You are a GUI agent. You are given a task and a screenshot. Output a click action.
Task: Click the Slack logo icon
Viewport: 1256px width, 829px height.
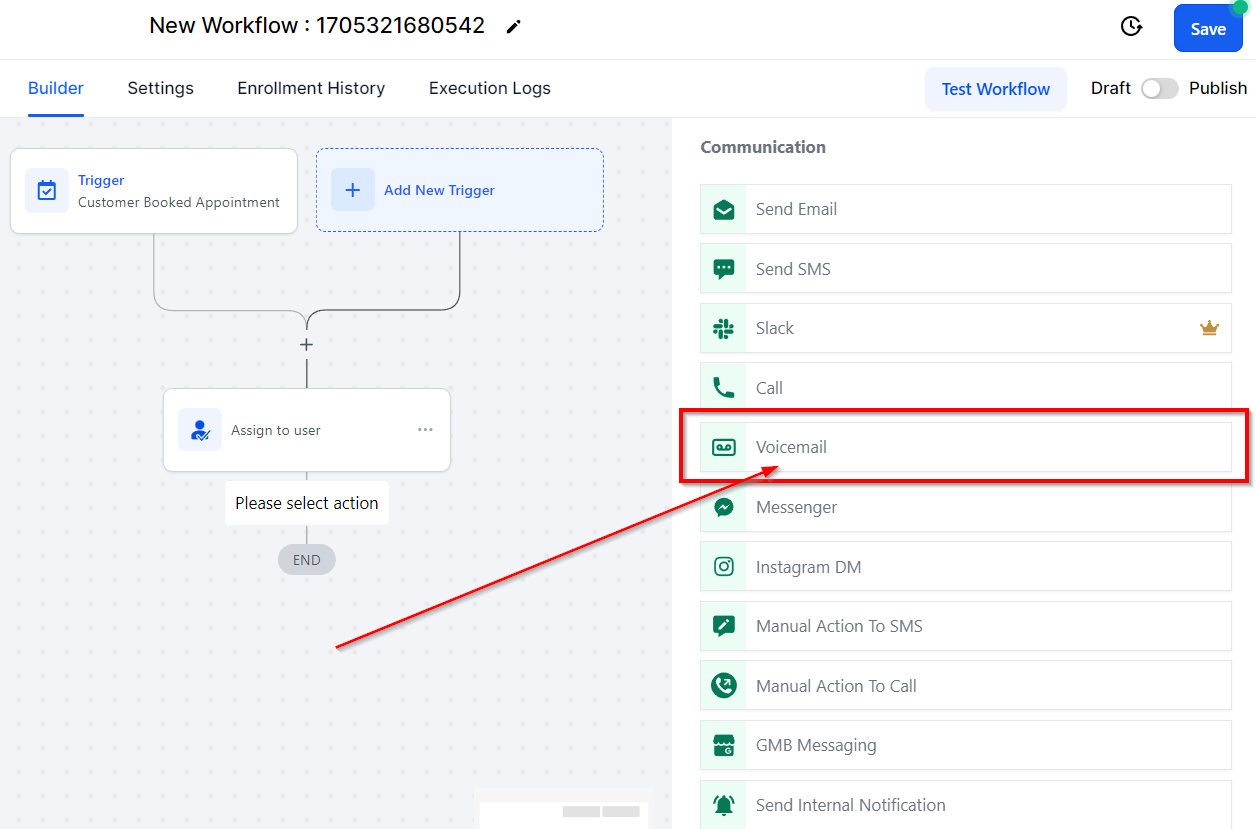click(724, 328)
